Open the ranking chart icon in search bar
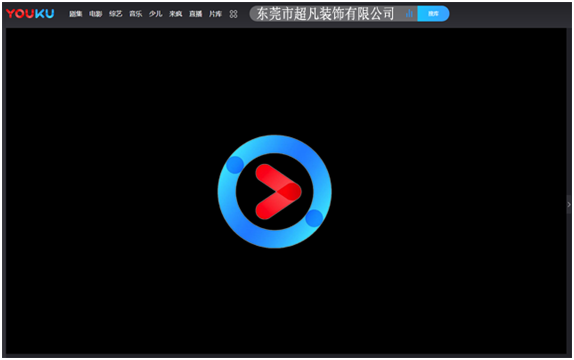This screenshot has width=574, height=360. pos(409,14)
